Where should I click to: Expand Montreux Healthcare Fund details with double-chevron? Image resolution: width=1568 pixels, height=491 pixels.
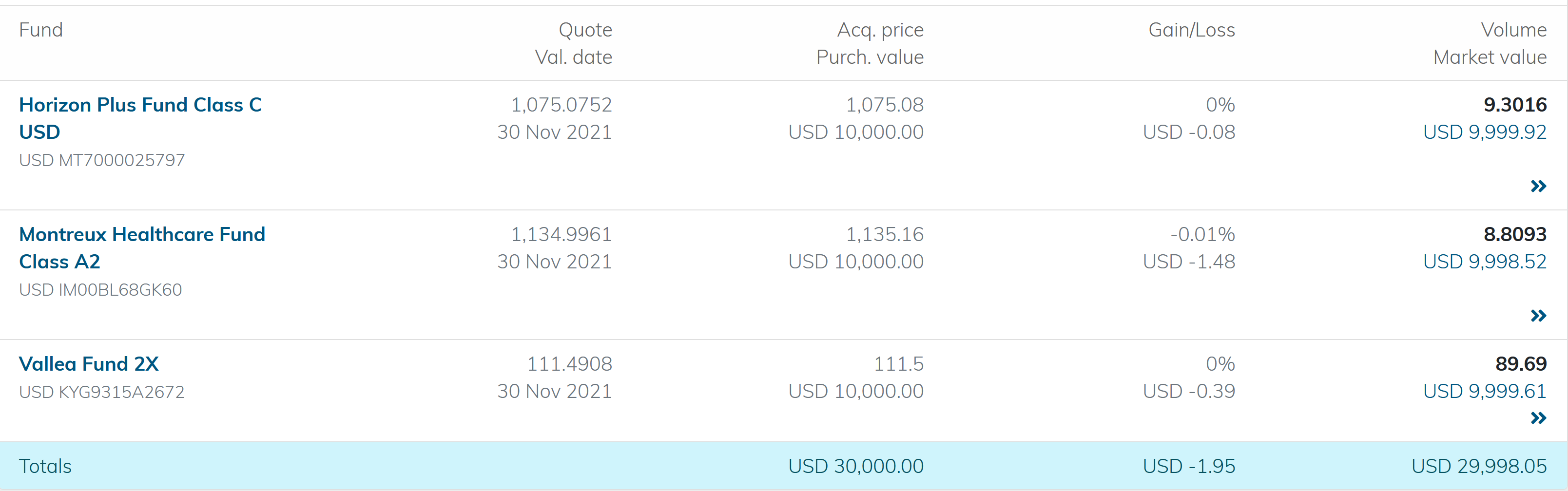click(1538, 316)
